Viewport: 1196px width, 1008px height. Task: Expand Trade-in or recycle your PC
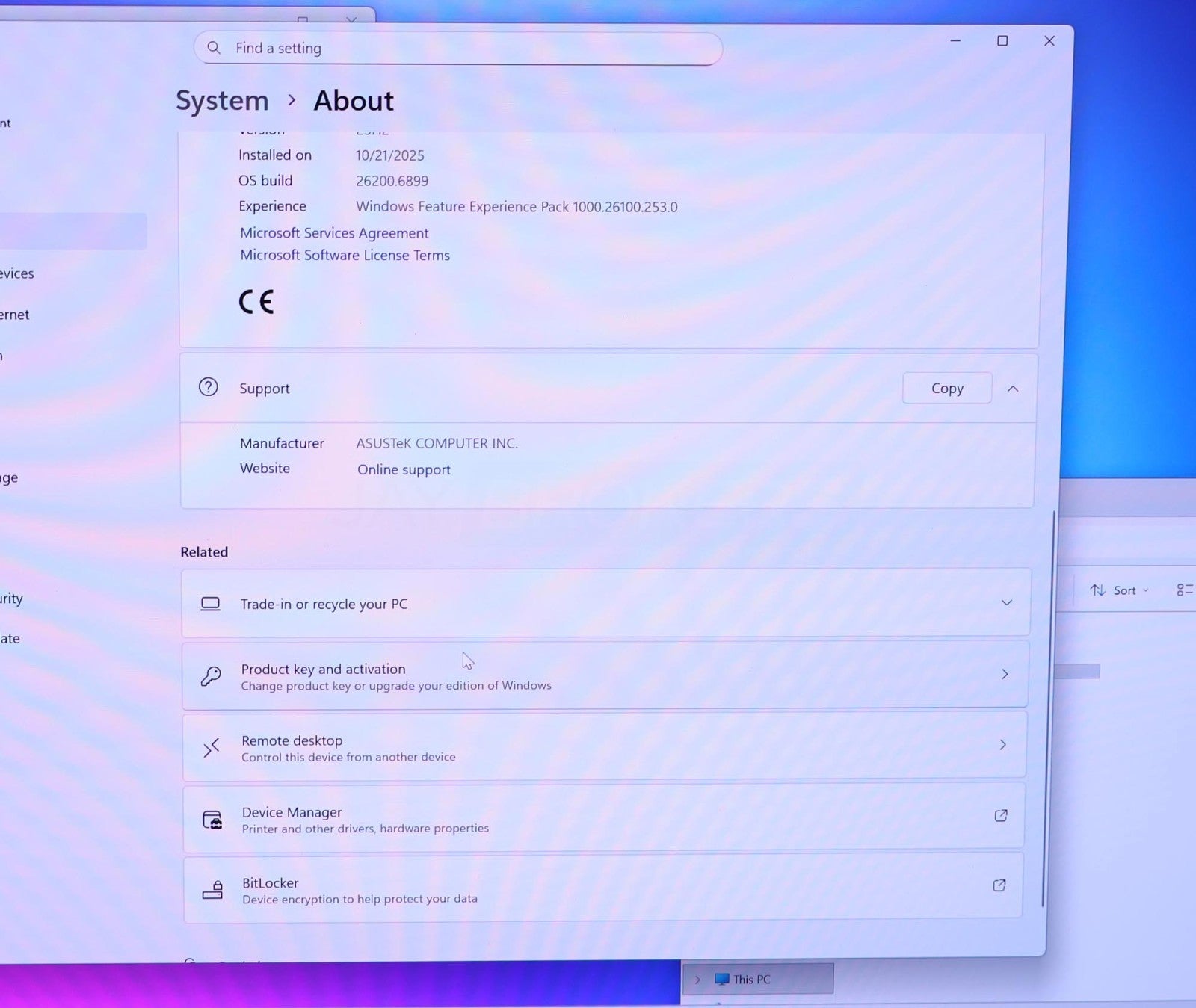point(1006,602)
